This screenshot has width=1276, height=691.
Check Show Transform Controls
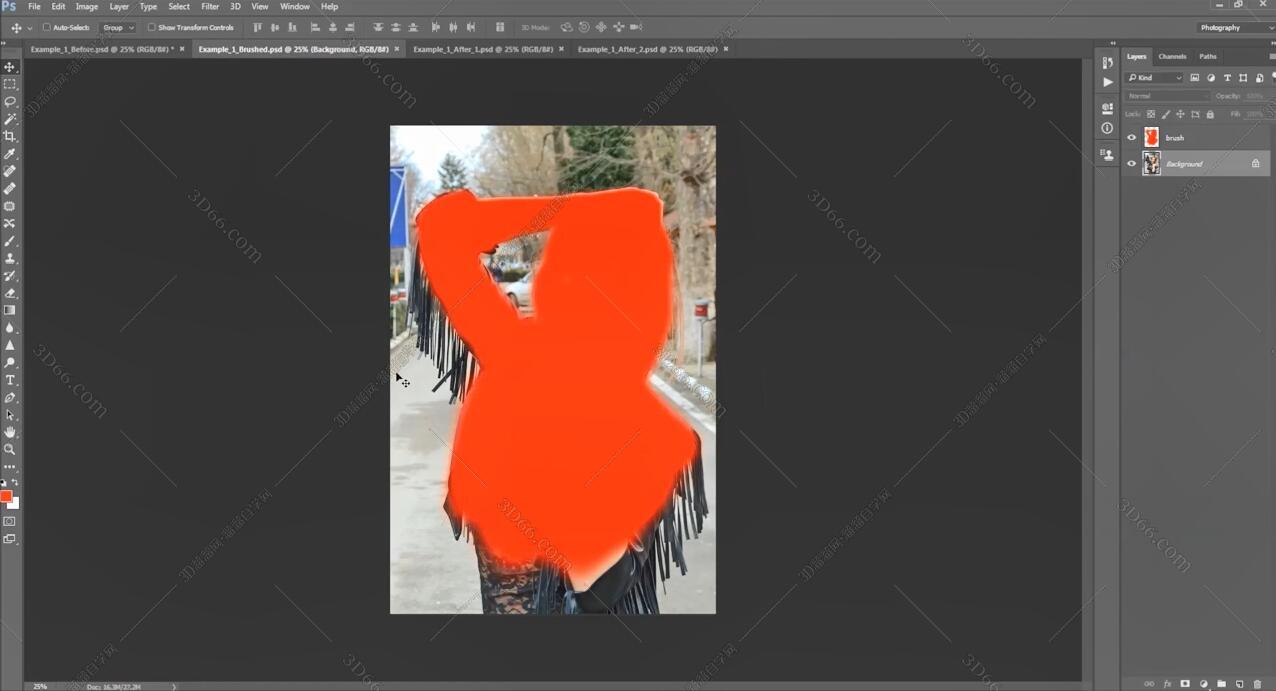point(152,28)
